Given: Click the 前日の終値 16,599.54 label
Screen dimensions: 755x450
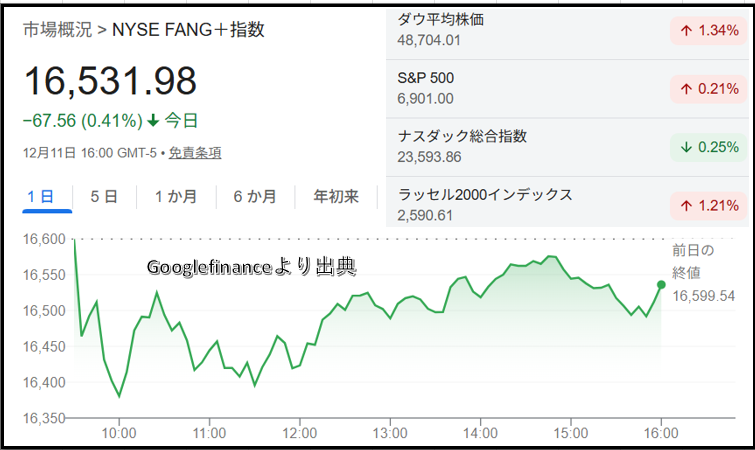Looking at the screenshot, I should [x=703, y=273].
